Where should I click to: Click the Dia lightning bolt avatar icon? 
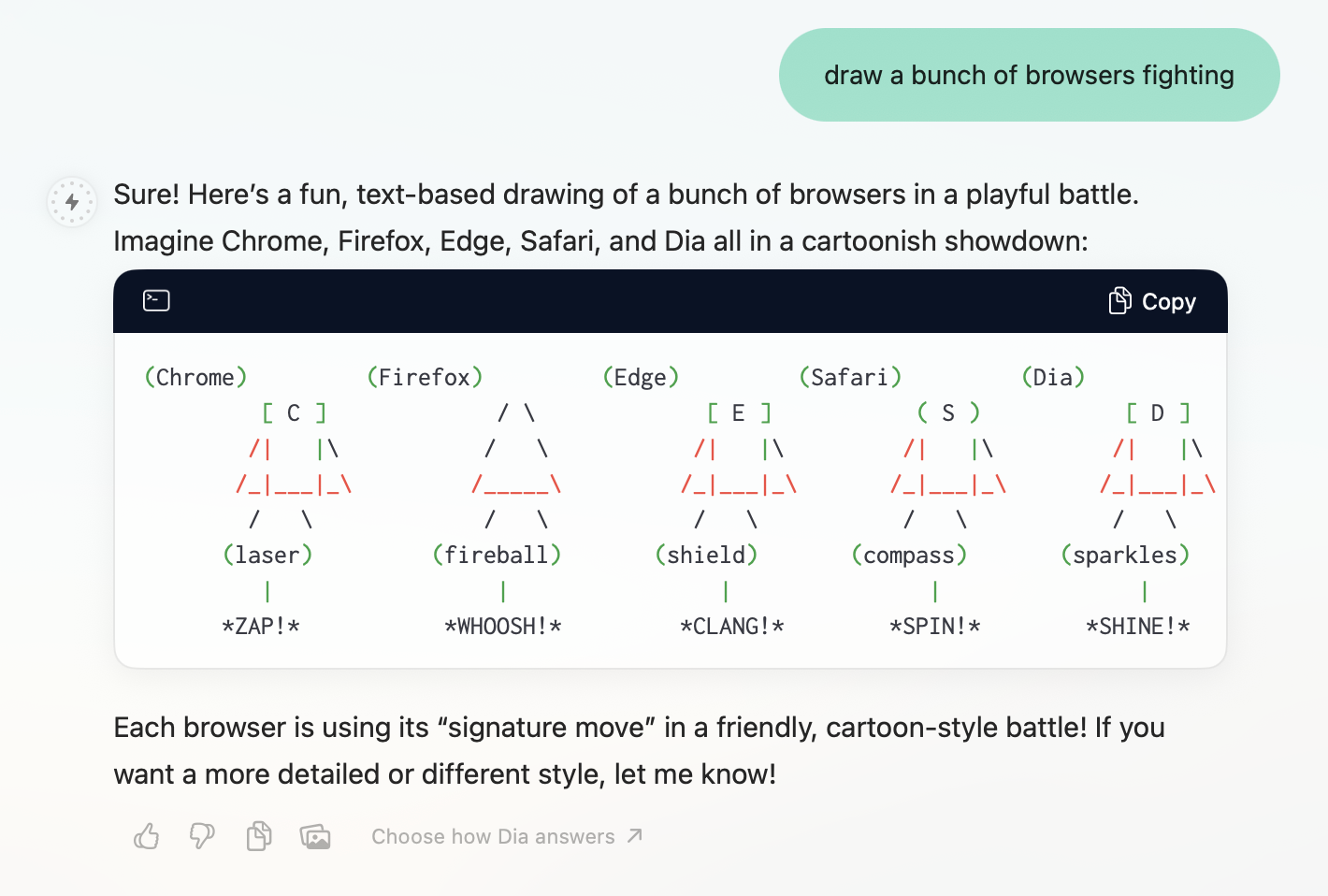[72, 202]
